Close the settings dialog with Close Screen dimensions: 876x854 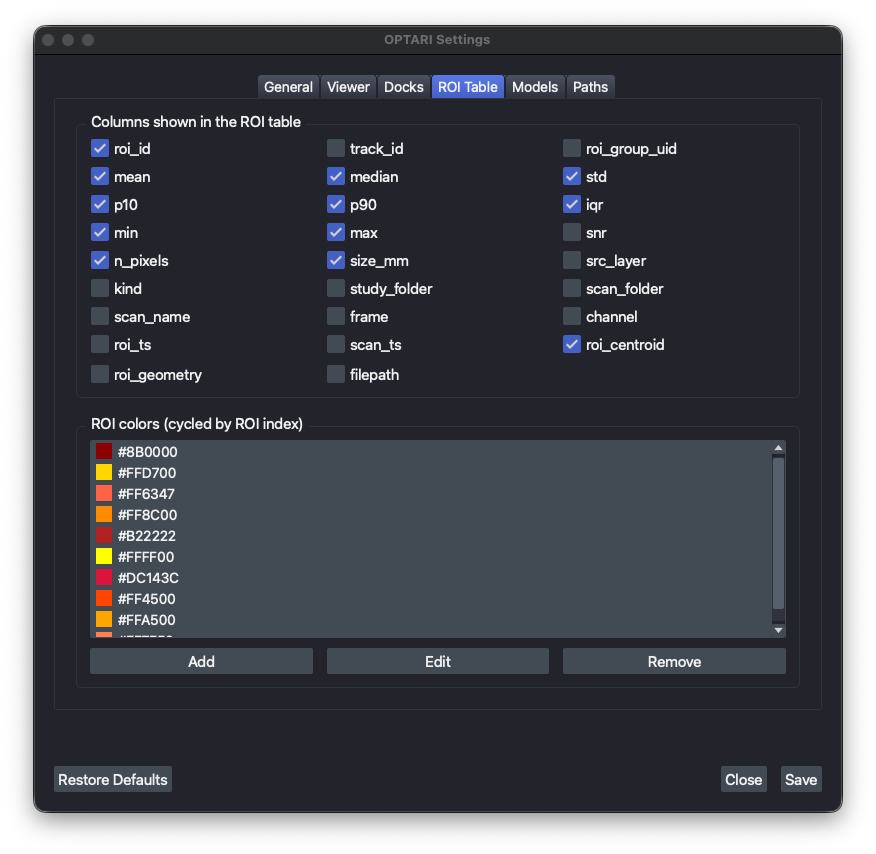tap(744, 779)
